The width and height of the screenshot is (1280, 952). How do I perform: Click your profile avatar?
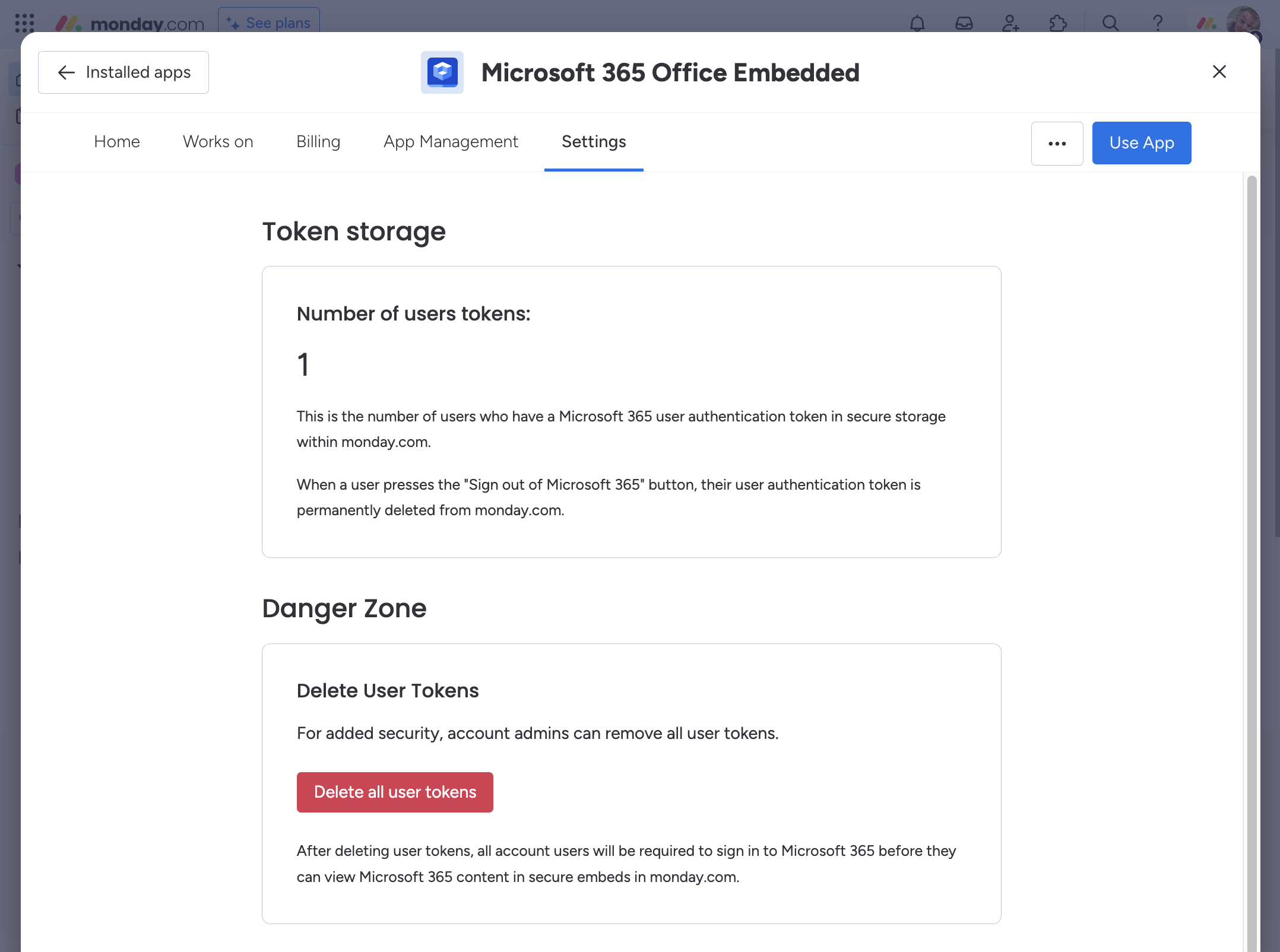(x=1242, y=23)
